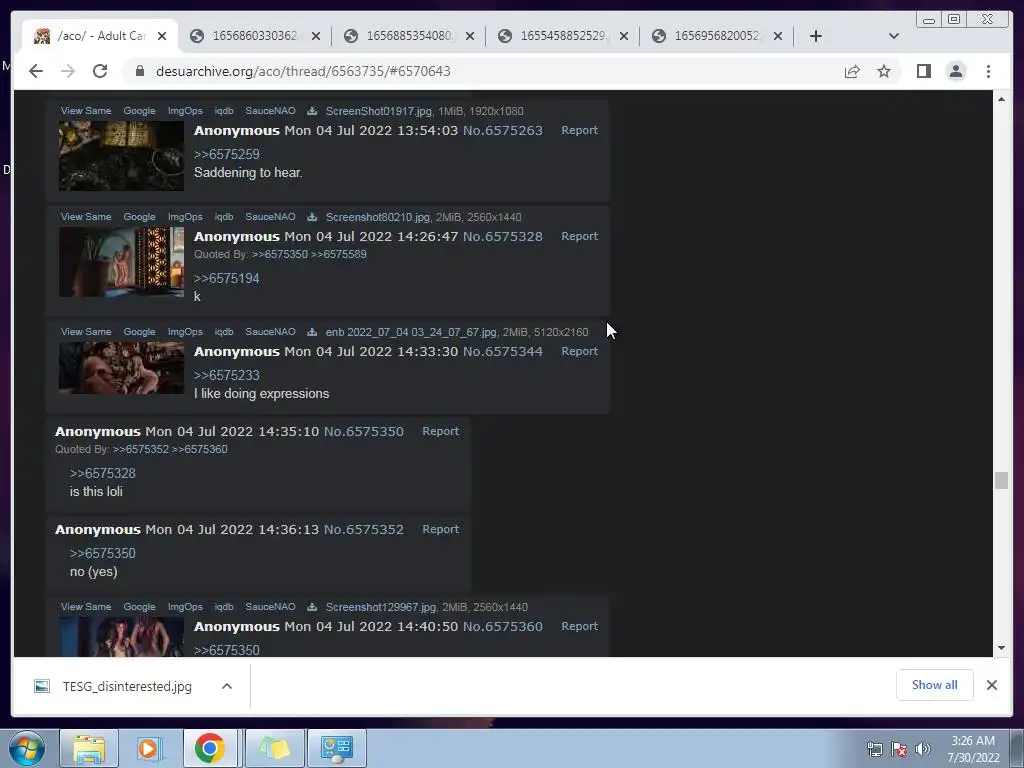This screenshot has height=768, width=1024.
Task: Click the address bar URL
Action: tap(303, 71)
